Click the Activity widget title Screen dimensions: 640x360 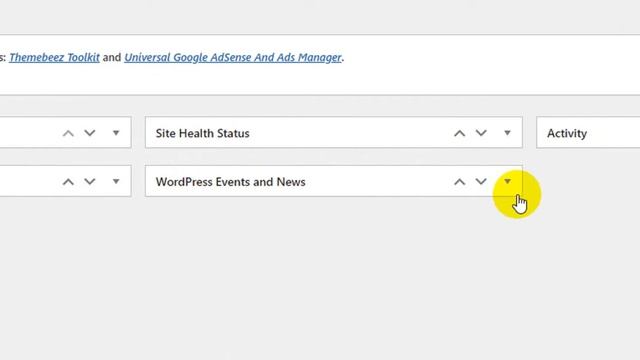tap(567, 133)
